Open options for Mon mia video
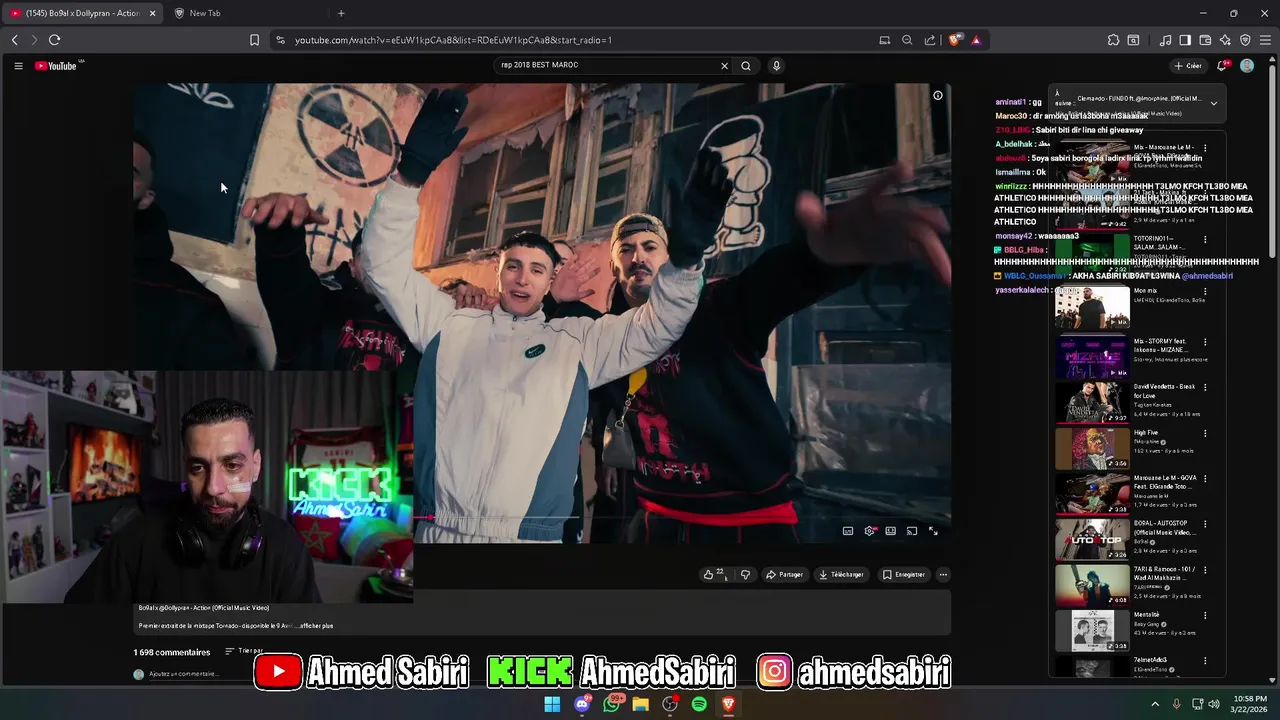Screen dimensions: 1280x720 point(1205,292)
